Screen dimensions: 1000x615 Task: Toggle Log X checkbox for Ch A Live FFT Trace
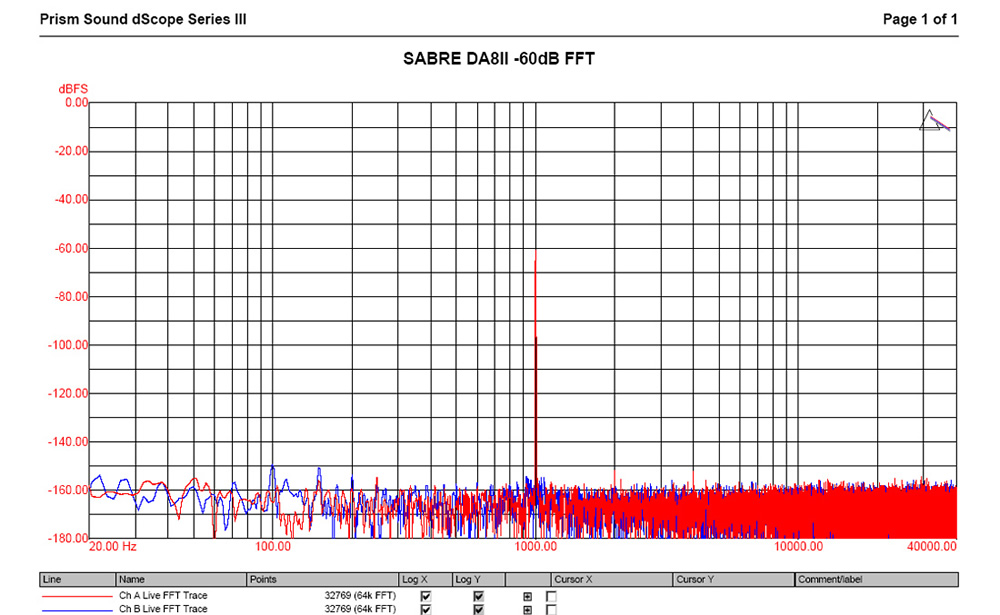425,596
